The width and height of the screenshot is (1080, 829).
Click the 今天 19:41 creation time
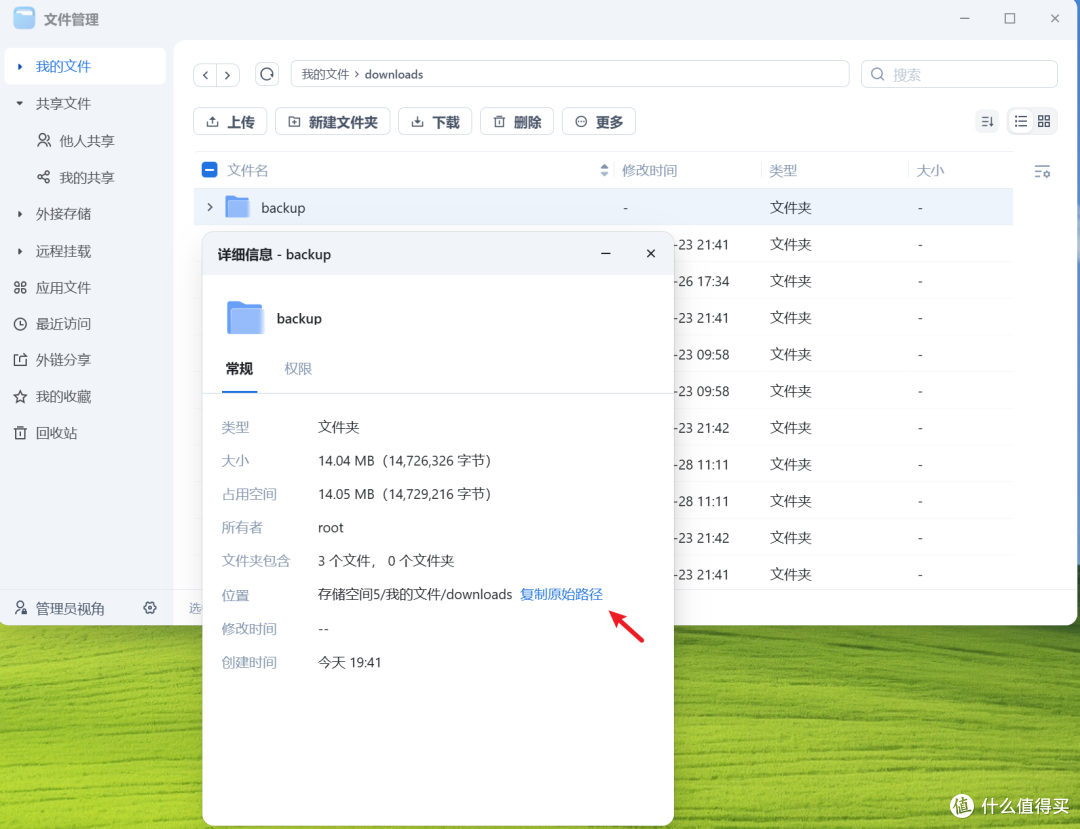coord(349,662)
